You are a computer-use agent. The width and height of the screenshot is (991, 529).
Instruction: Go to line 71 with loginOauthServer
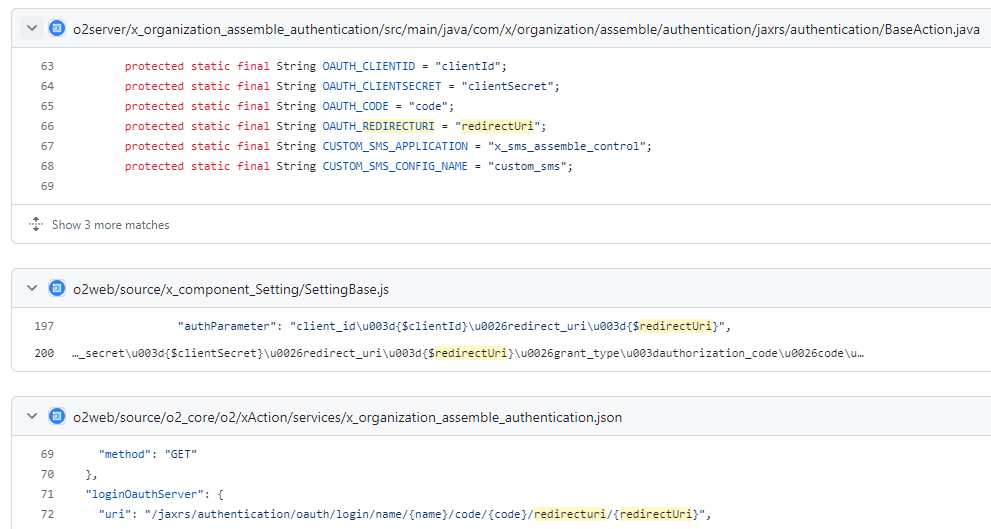(x=48, y=494)
